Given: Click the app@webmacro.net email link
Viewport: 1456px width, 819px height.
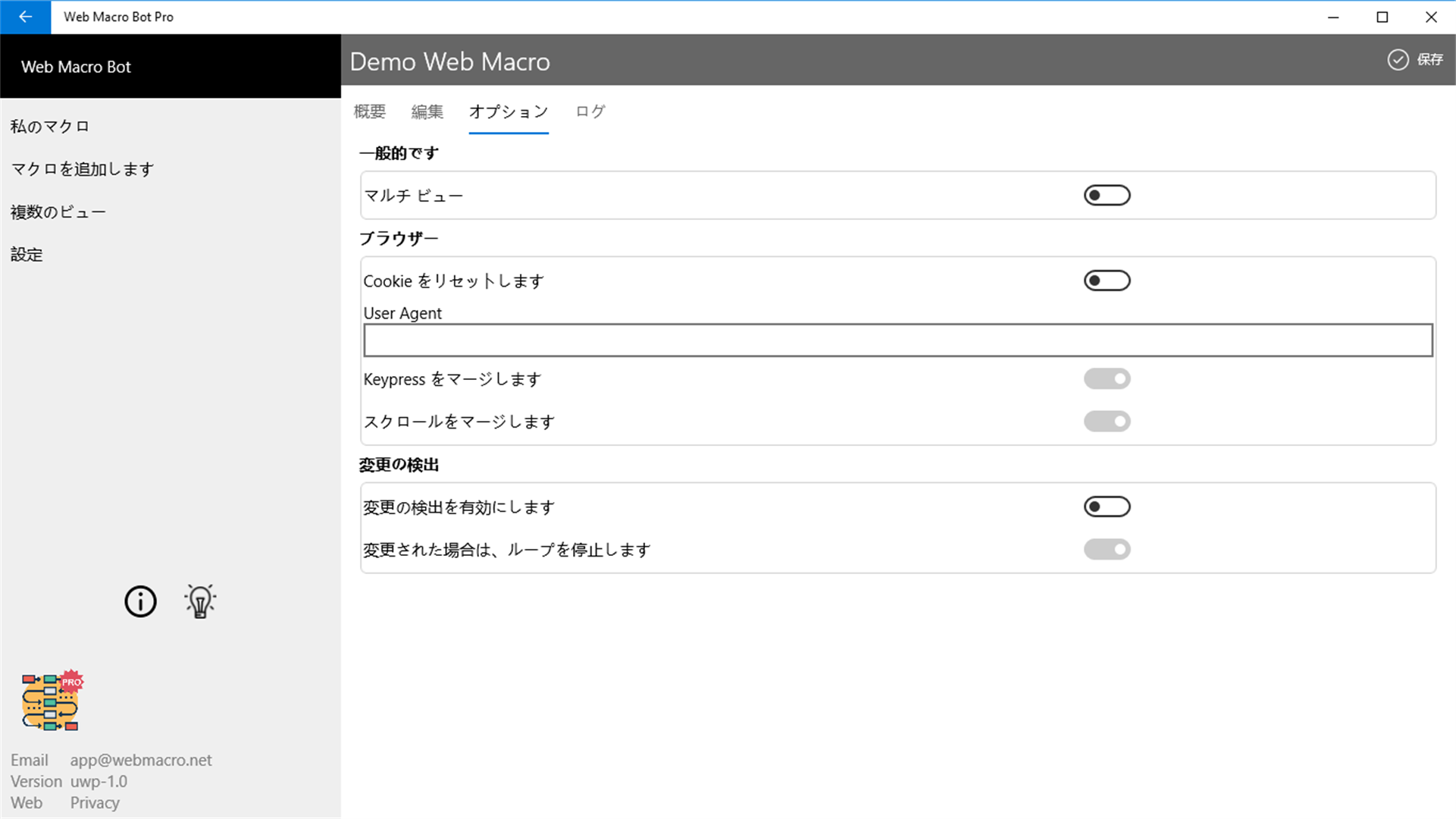Looking at the screenshot, I should pyautogui.click(x=141, y=760).
